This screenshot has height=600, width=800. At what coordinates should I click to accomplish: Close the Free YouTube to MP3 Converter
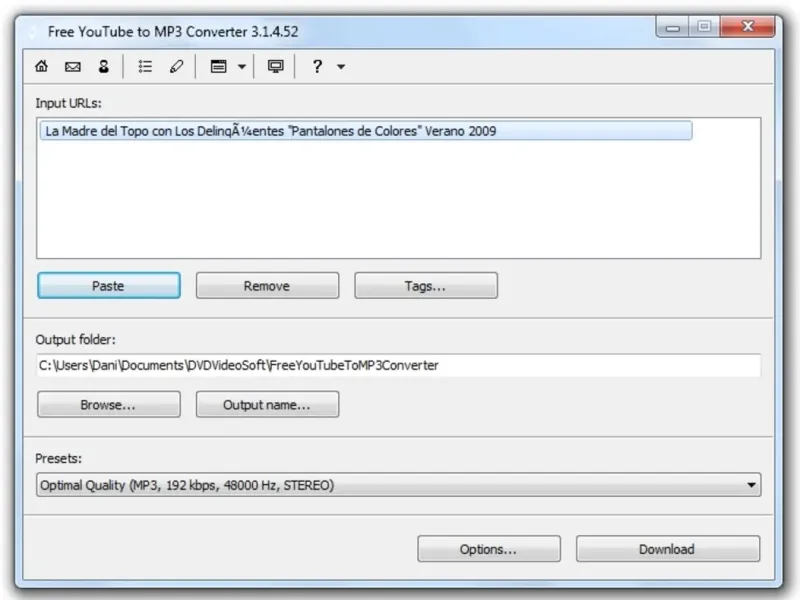747,27
